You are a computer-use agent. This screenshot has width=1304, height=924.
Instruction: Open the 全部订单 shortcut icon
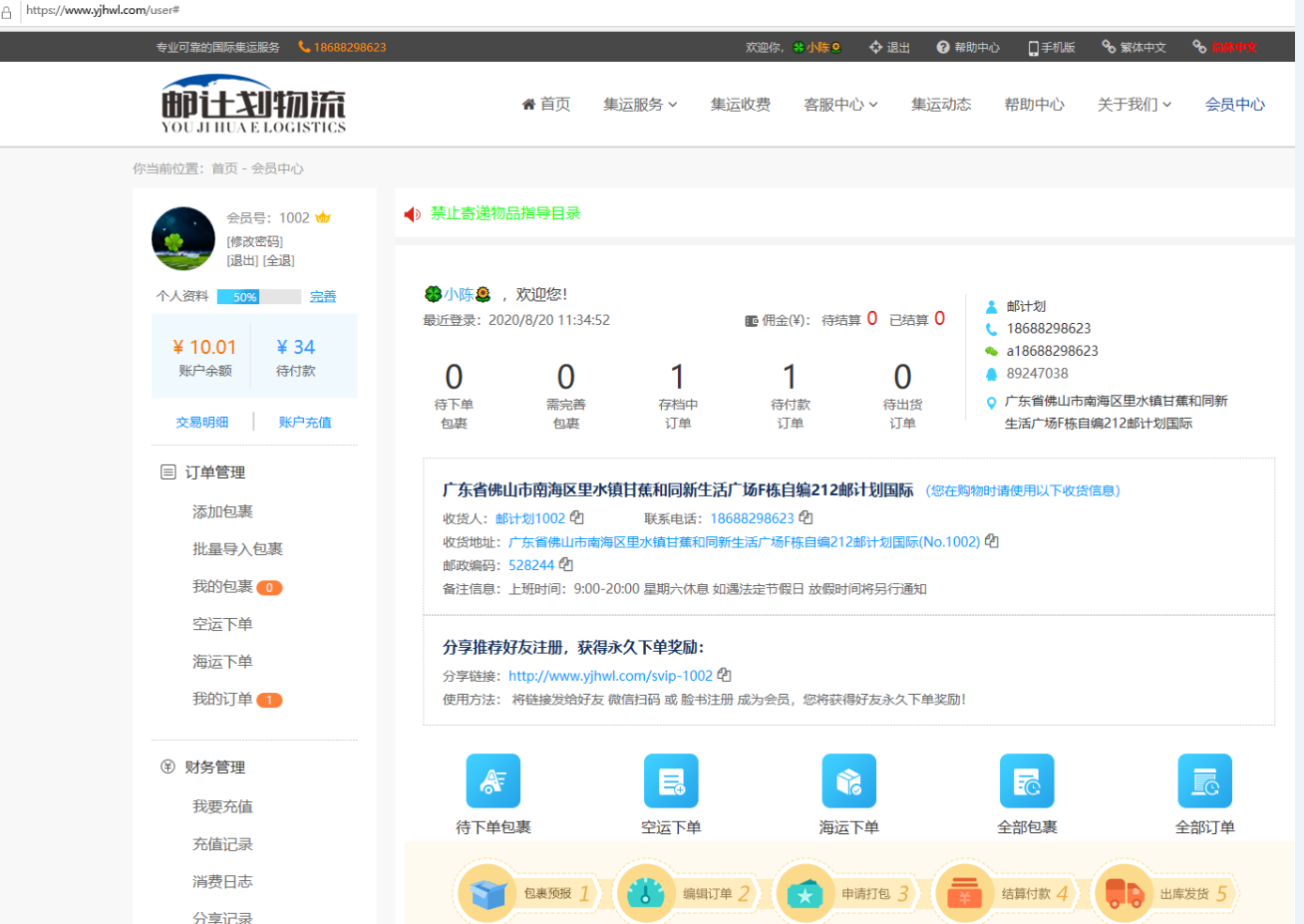pos(1204,780)
